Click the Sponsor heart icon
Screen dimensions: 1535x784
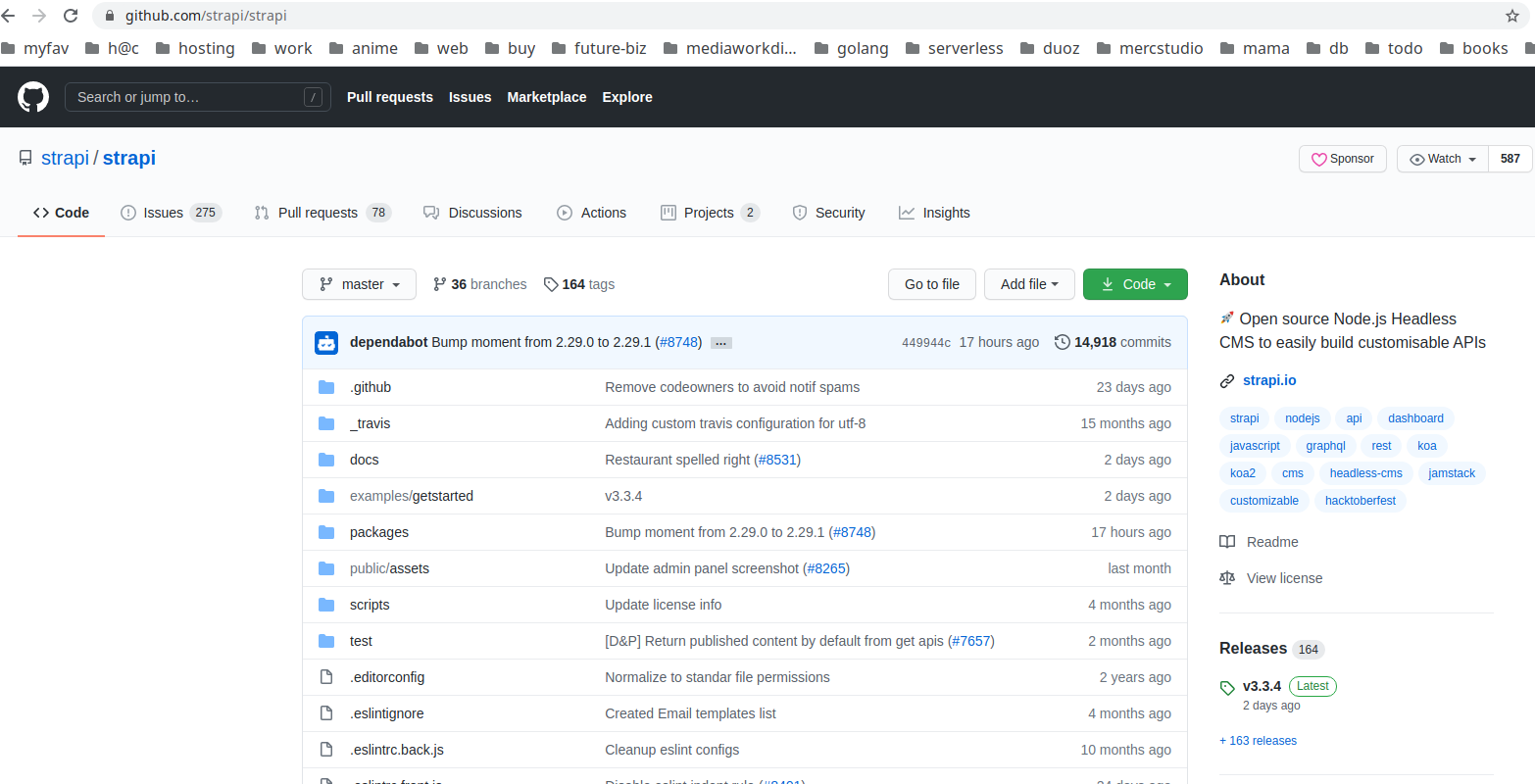coord(1318,159)
